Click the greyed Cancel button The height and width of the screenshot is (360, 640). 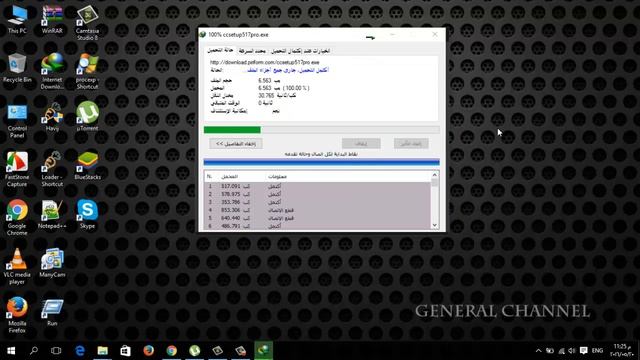pyautogui.click(x=411, y=144)
